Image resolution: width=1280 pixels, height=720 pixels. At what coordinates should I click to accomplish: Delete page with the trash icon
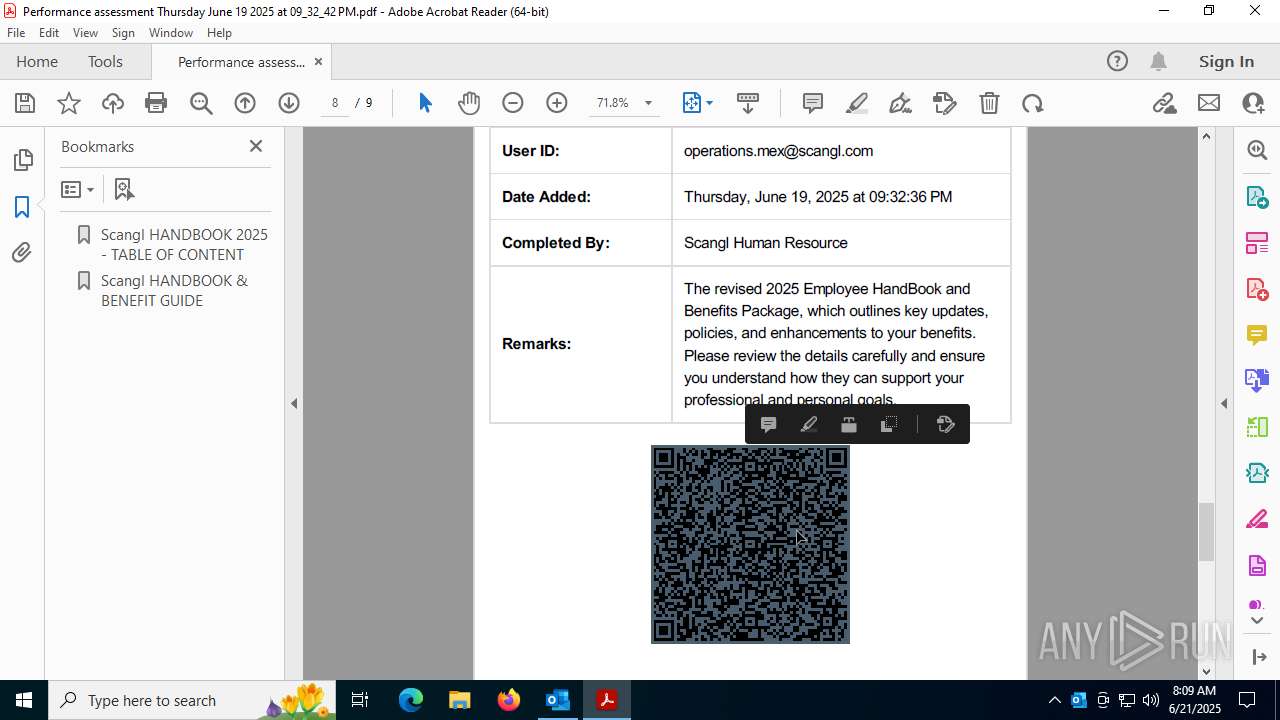click(x=989, y=103)
